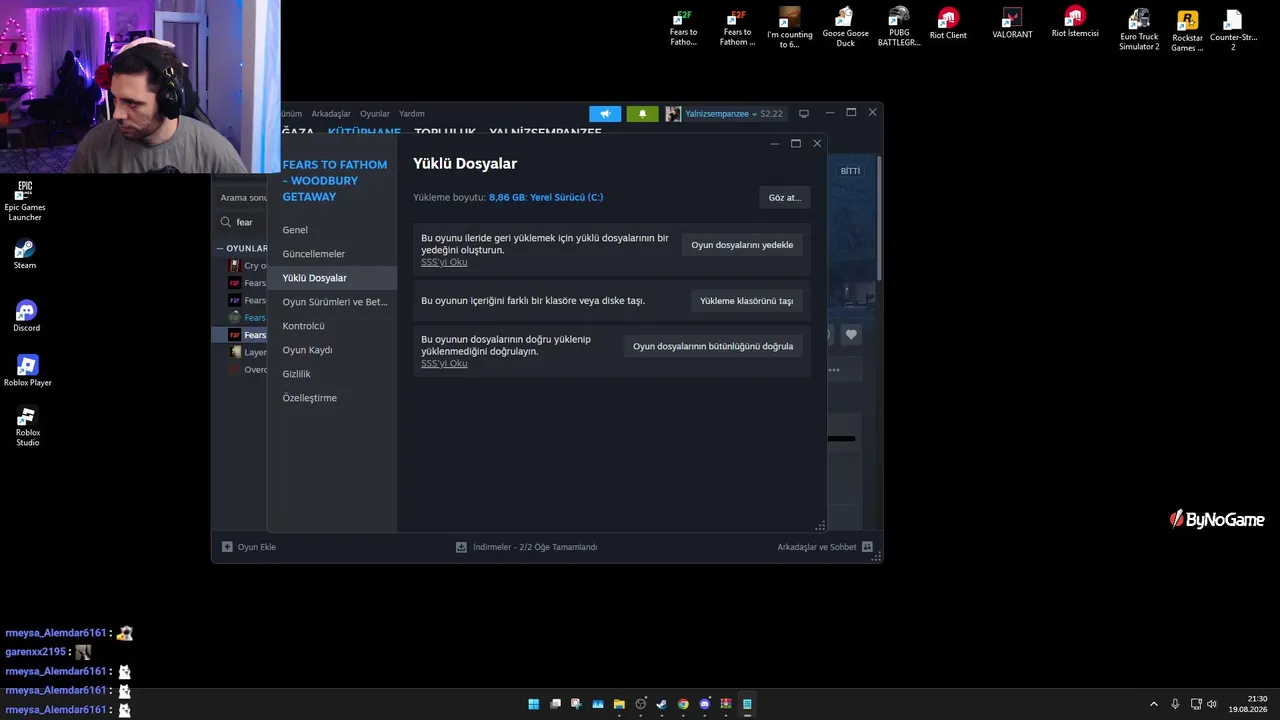
Task: Open the Oyunlar menu in Steam
Action: [375, 114]
